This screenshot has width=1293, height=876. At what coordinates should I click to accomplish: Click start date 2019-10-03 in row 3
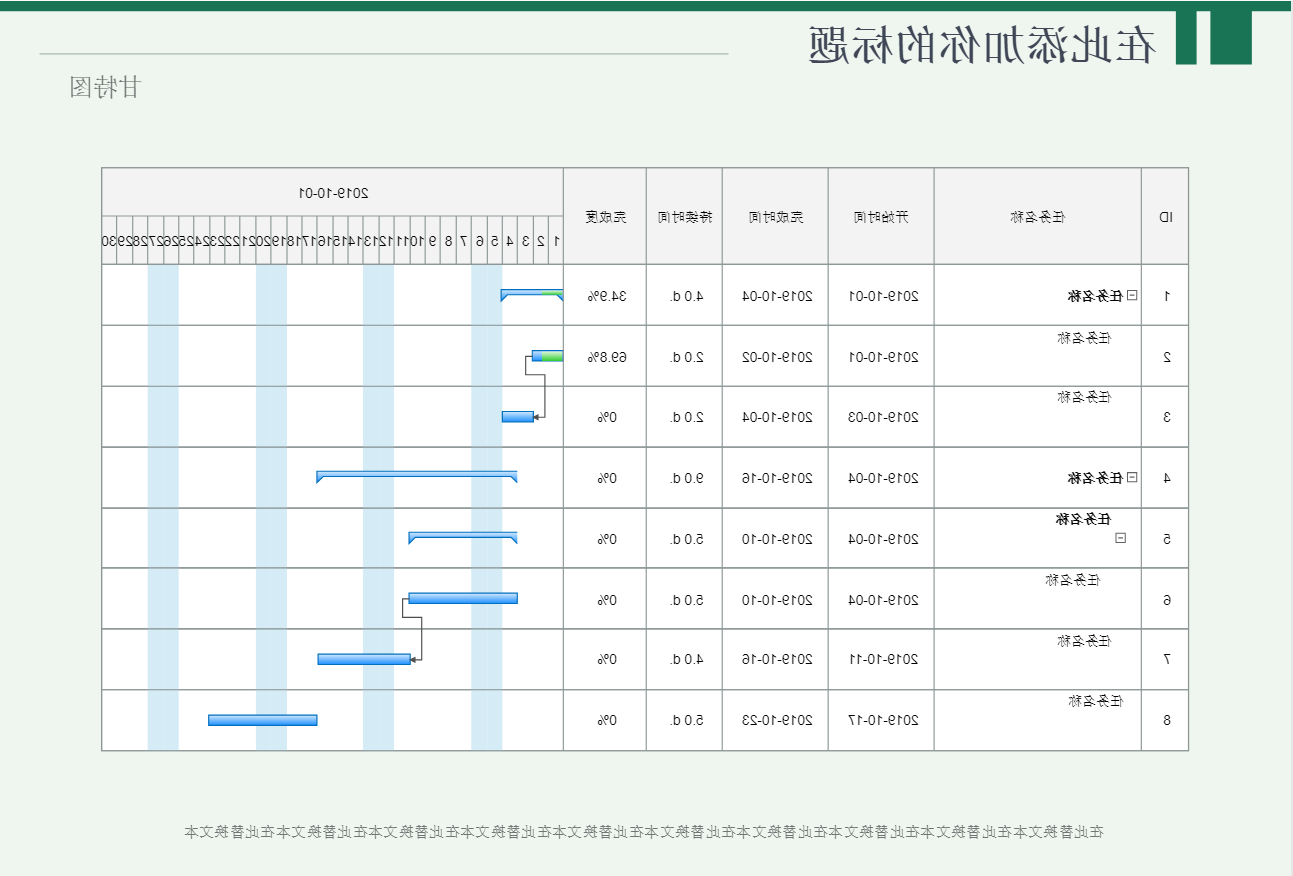coord(881,417)
